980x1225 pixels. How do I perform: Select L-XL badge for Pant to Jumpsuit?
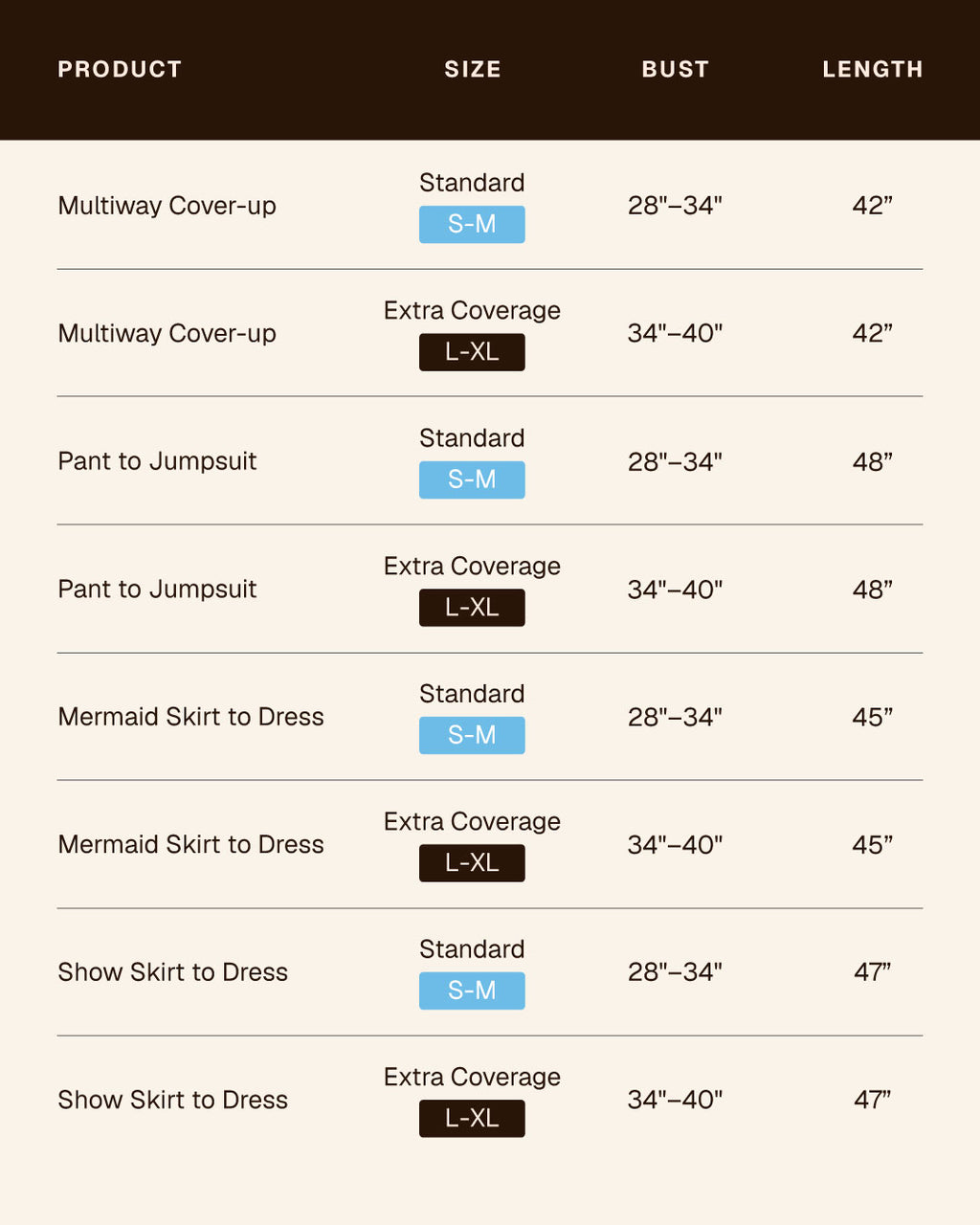coord(472,608)
